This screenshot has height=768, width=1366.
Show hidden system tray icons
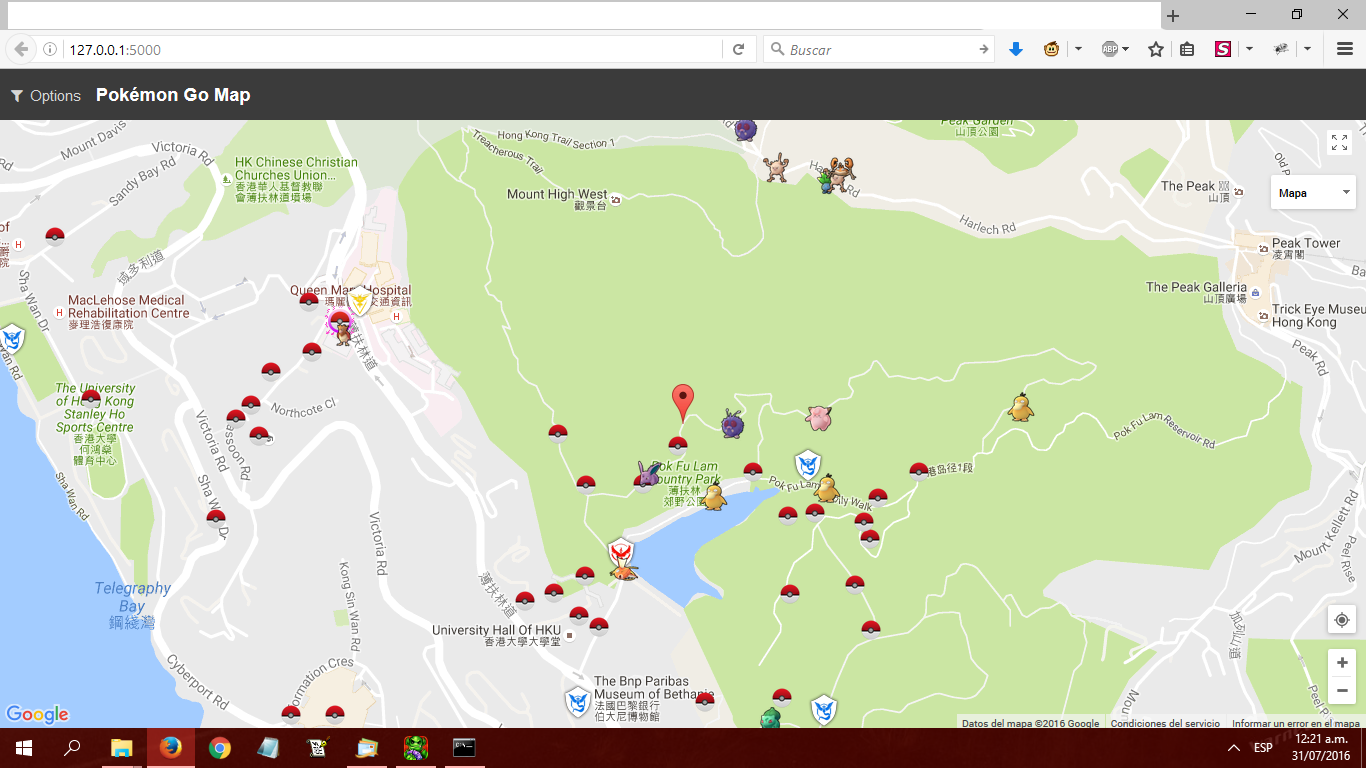tap(1234, 748)
